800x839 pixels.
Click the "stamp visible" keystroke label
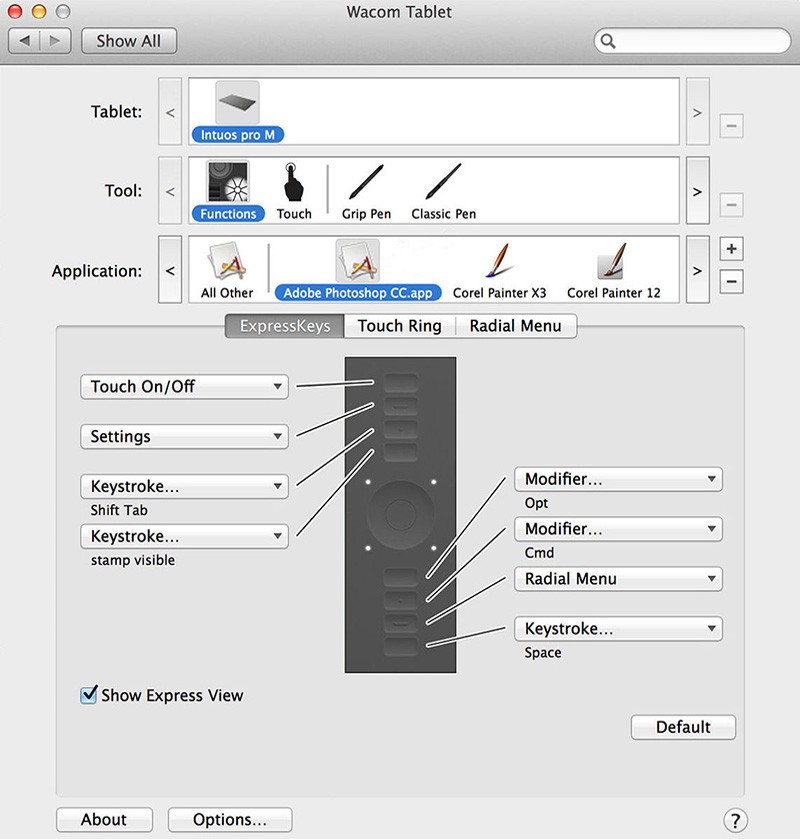(x=133, y=560)
